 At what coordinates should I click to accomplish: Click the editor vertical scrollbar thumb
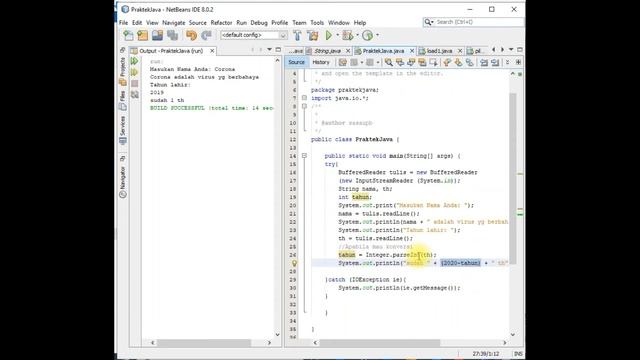pyautogui.click(x=513, y=178)
